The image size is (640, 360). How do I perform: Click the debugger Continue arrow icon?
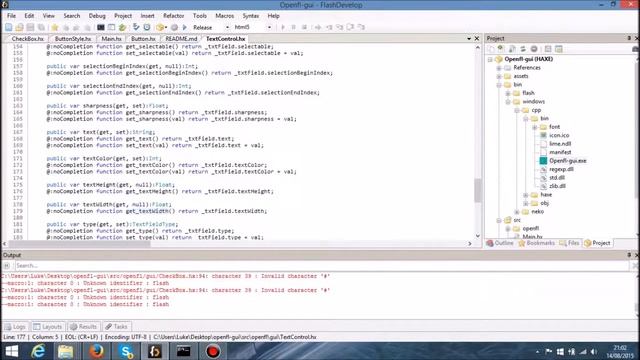tap(283, 27)
